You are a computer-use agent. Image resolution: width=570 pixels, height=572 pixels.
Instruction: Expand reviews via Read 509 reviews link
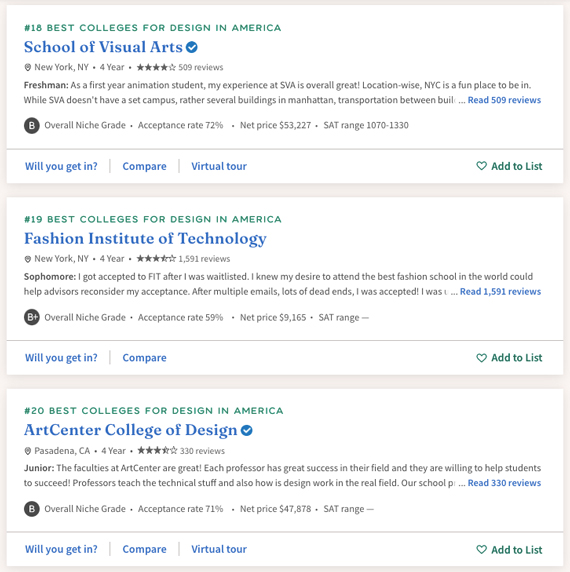[504, 100]
